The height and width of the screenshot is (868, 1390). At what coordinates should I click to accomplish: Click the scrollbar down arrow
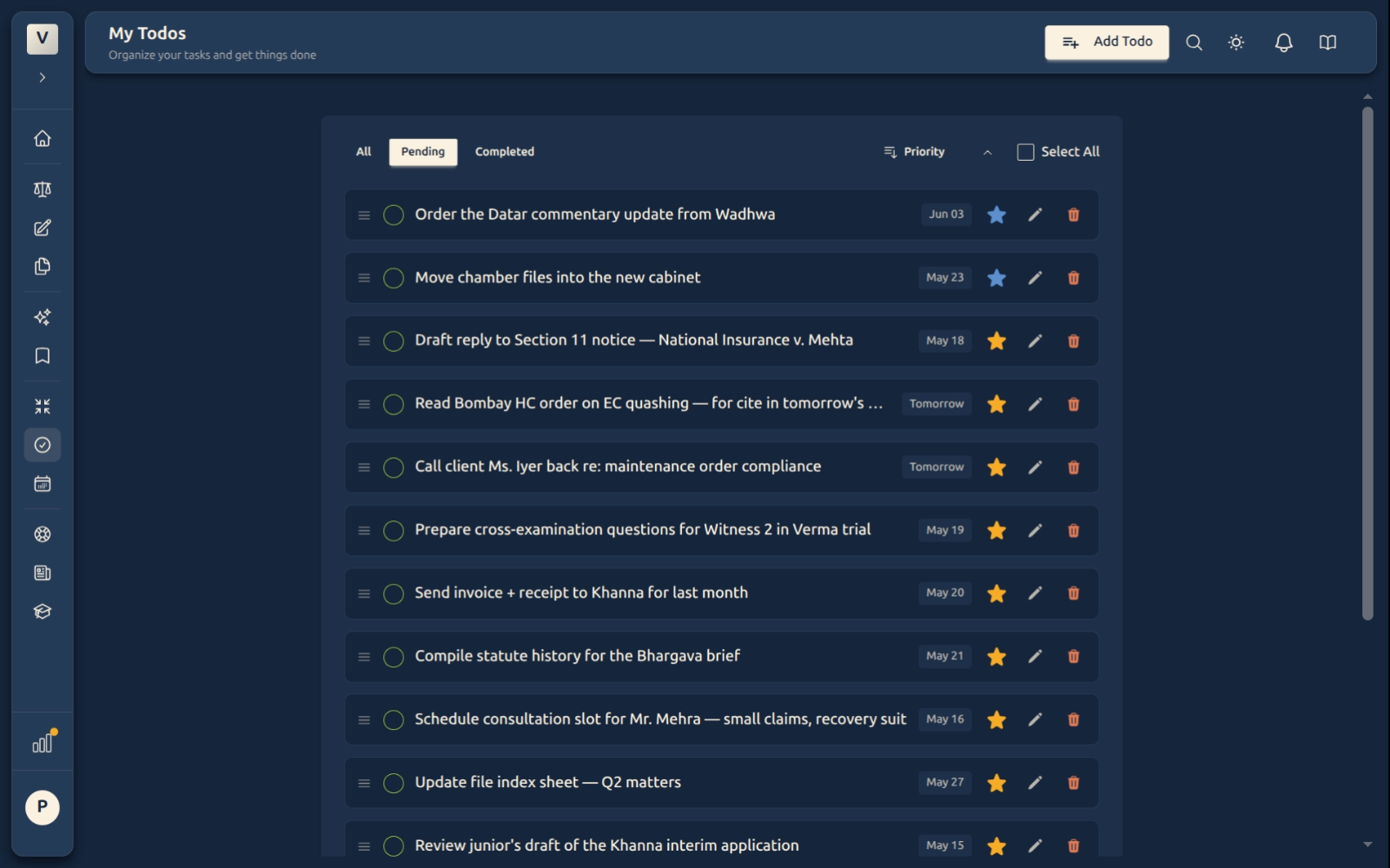(1367, 844)
